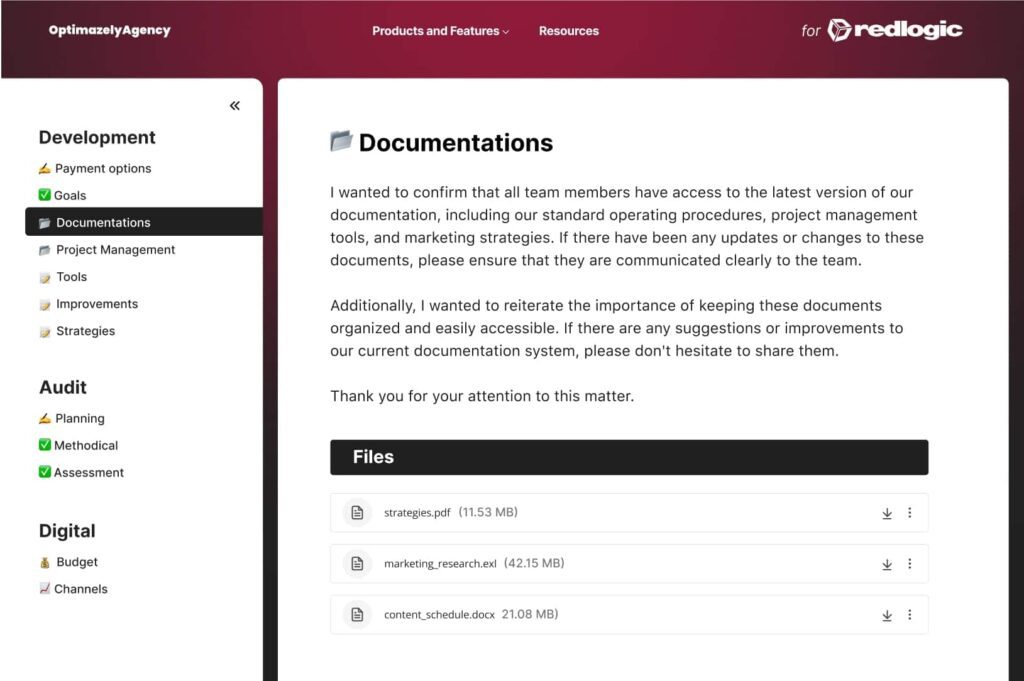The image size is (1024, 681).
Task: Expand the Products and Features dropdown
Action: 440,31
